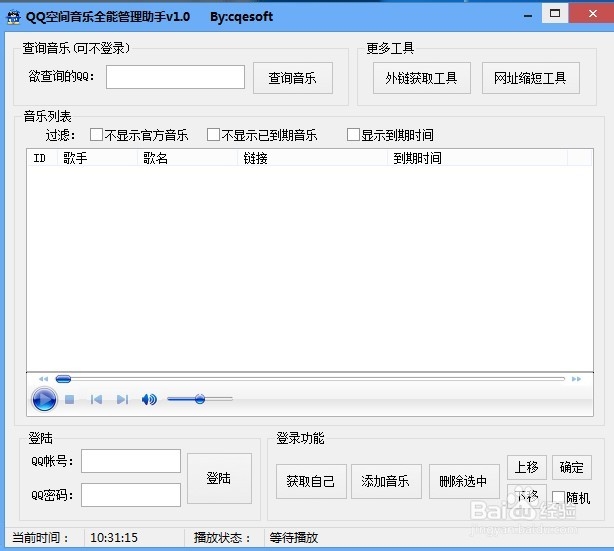The height and width of the screenshot is (551, 614).
Task: Maximize the window
Action: (555, 13)
